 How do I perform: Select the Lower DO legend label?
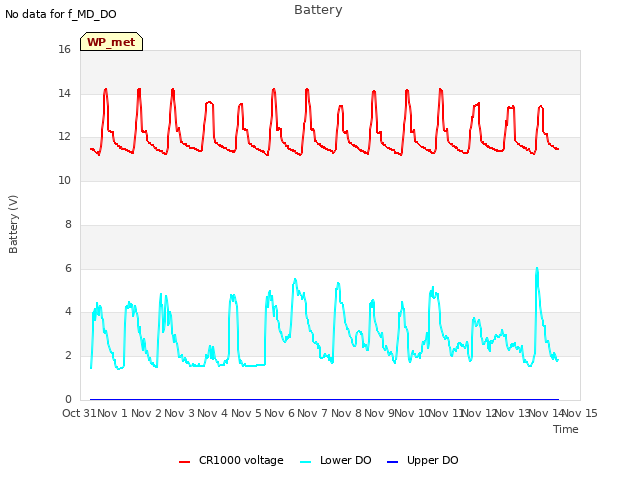pyautogui.click(x=345, y=460)
